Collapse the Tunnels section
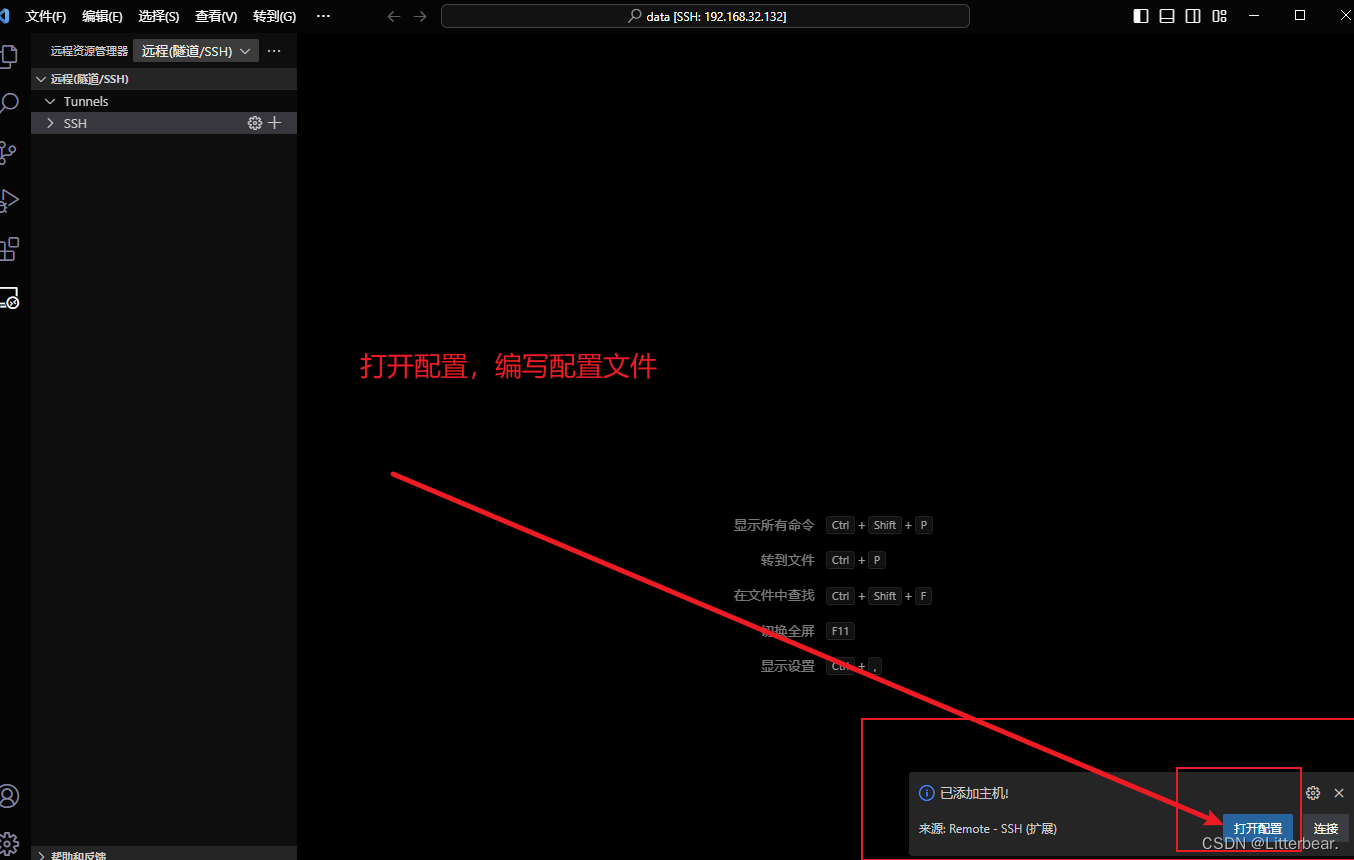This screenshot has width=1354, height=860. (x=50, y=100)
